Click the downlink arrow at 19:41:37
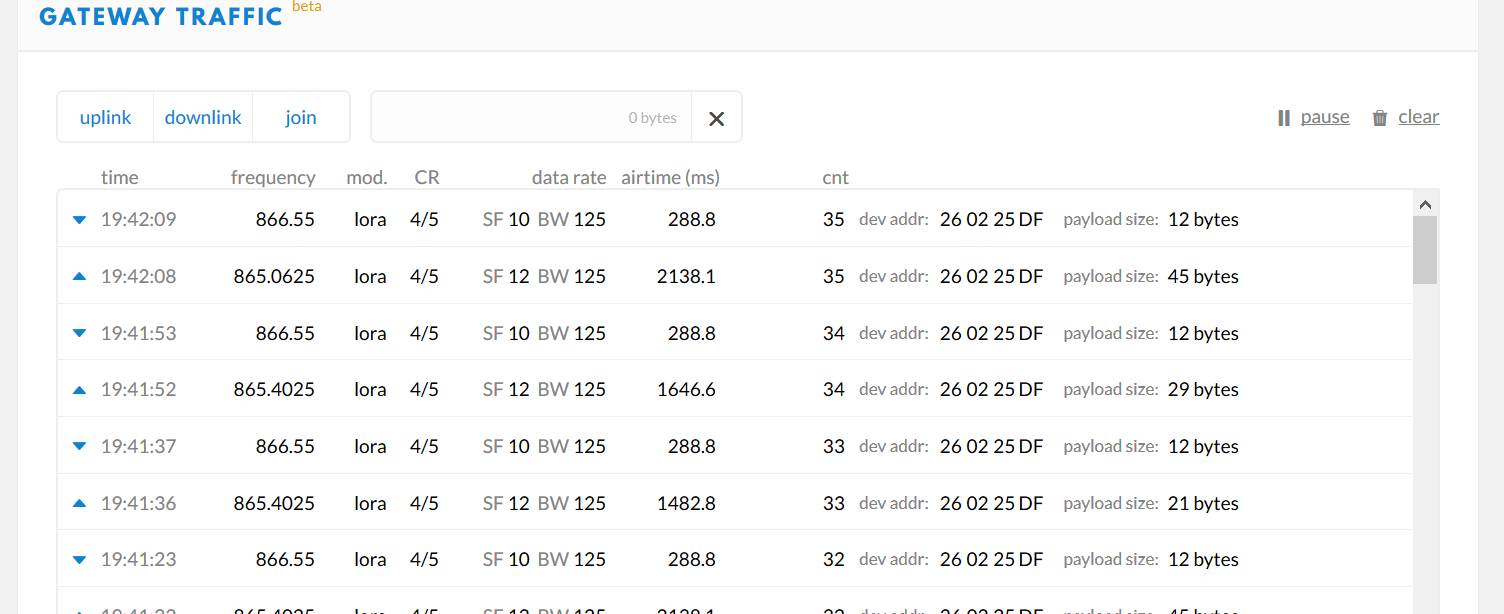This screenshot has height=614, width=1504. (80, 446)
